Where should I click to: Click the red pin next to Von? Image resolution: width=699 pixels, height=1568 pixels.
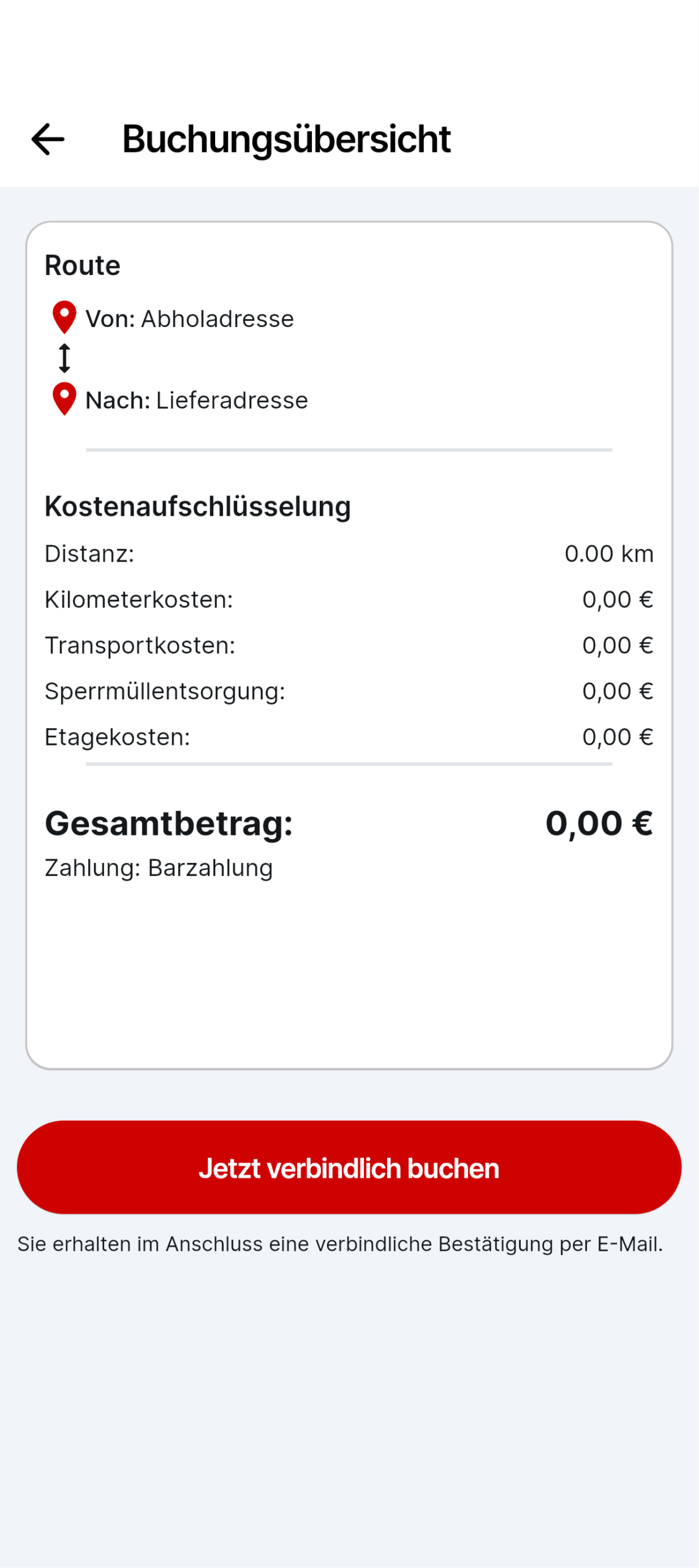pyautogui.click(x=64, y=317)
